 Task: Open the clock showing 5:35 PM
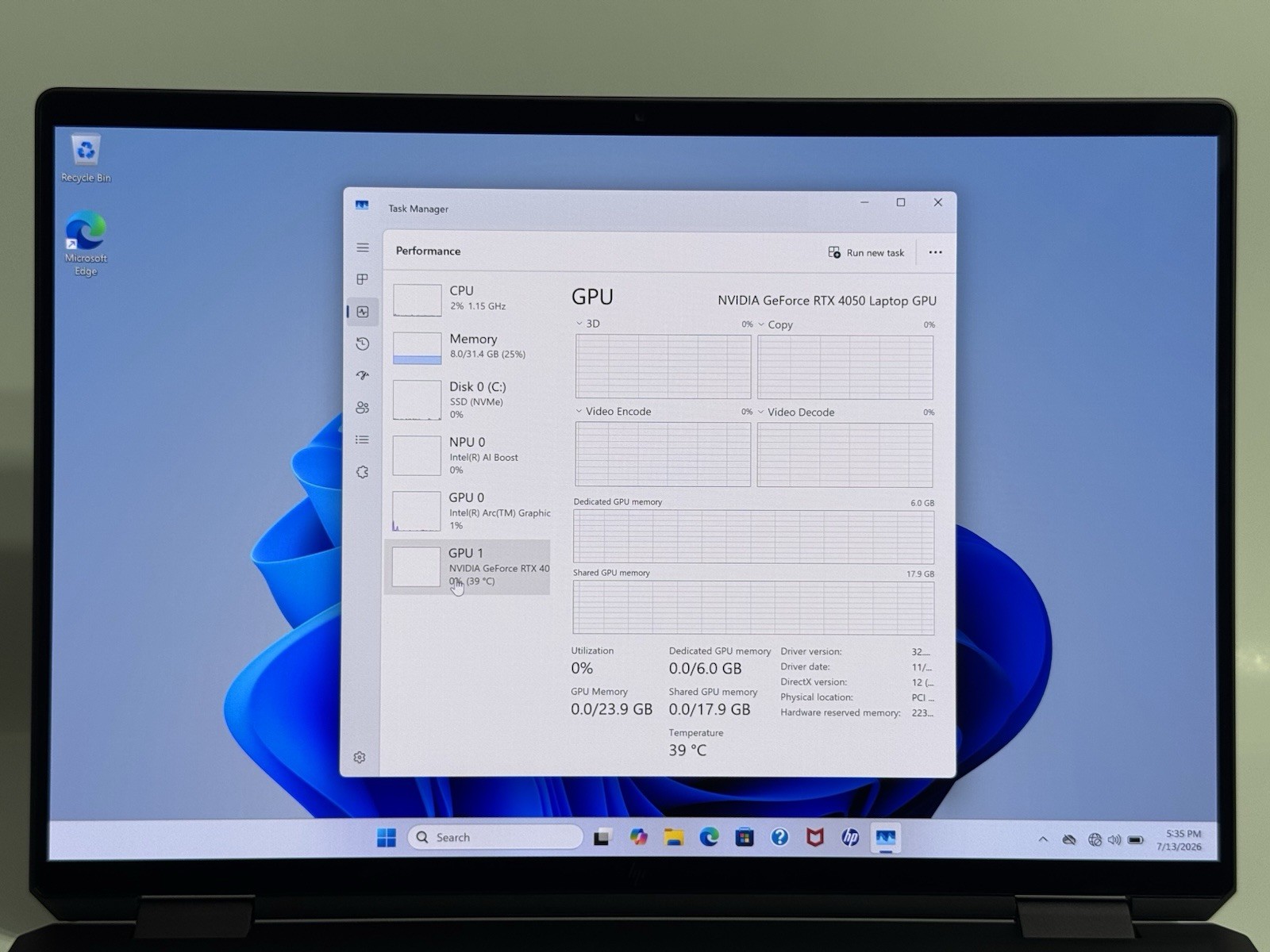coord(1180,840)
